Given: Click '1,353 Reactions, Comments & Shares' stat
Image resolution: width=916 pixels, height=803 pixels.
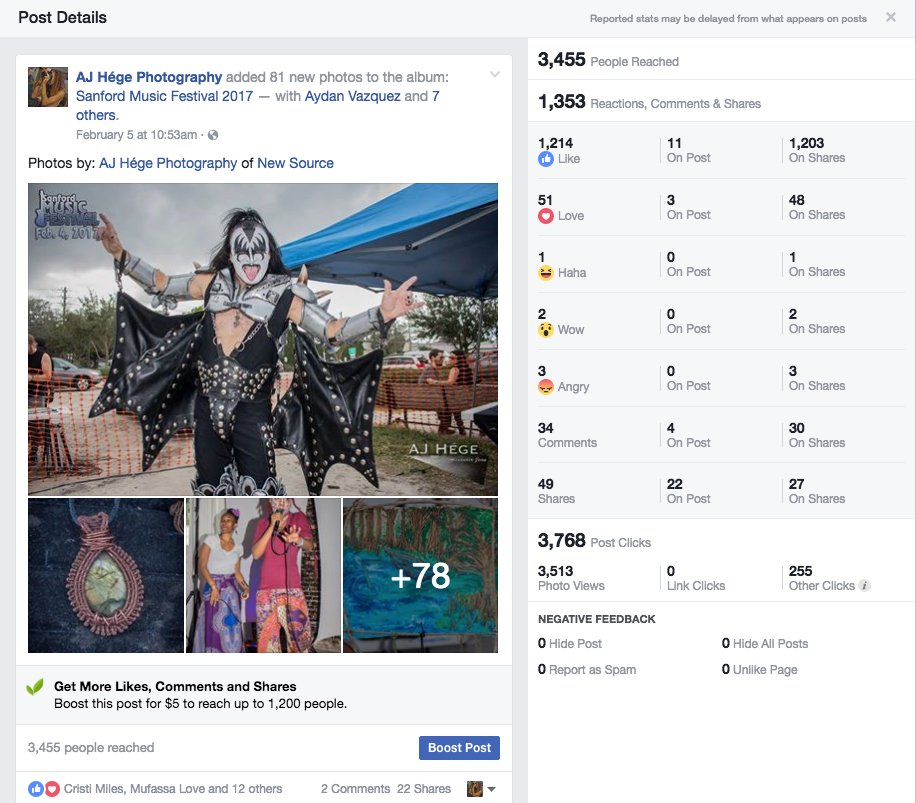Looking at the screenshot, I should click(x=649, y=102).
